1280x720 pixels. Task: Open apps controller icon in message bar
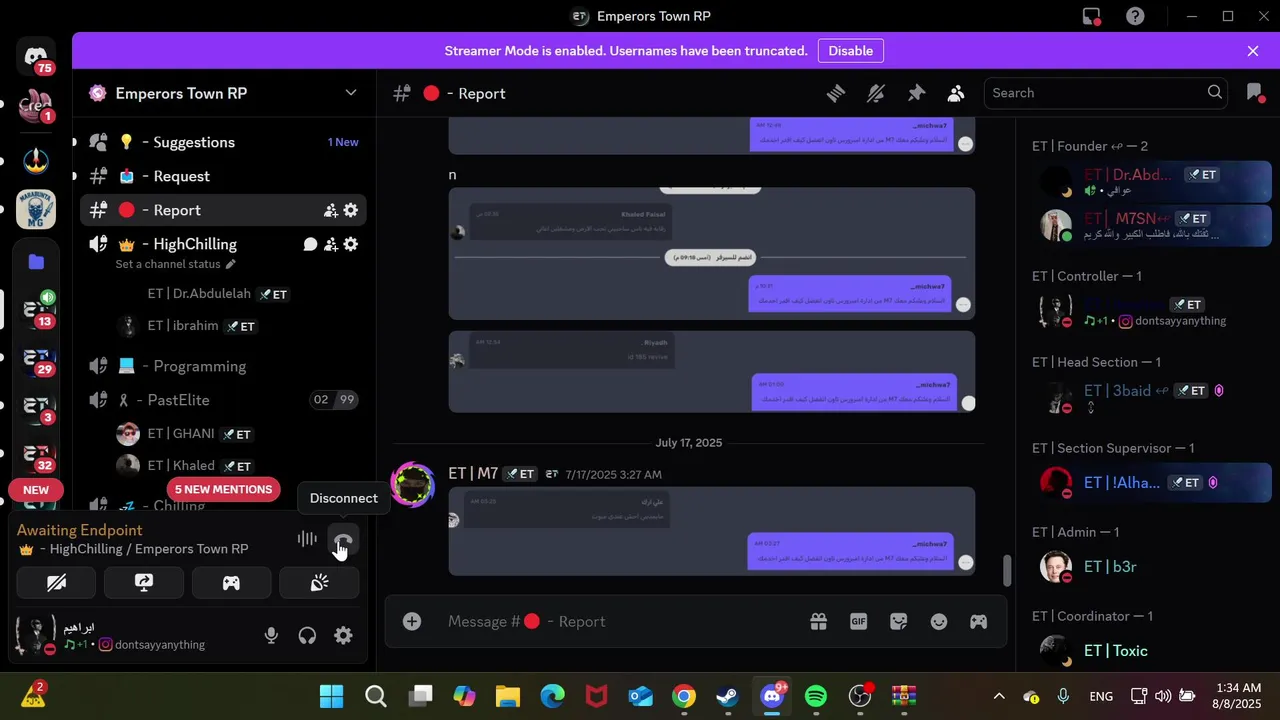point(978,622)
